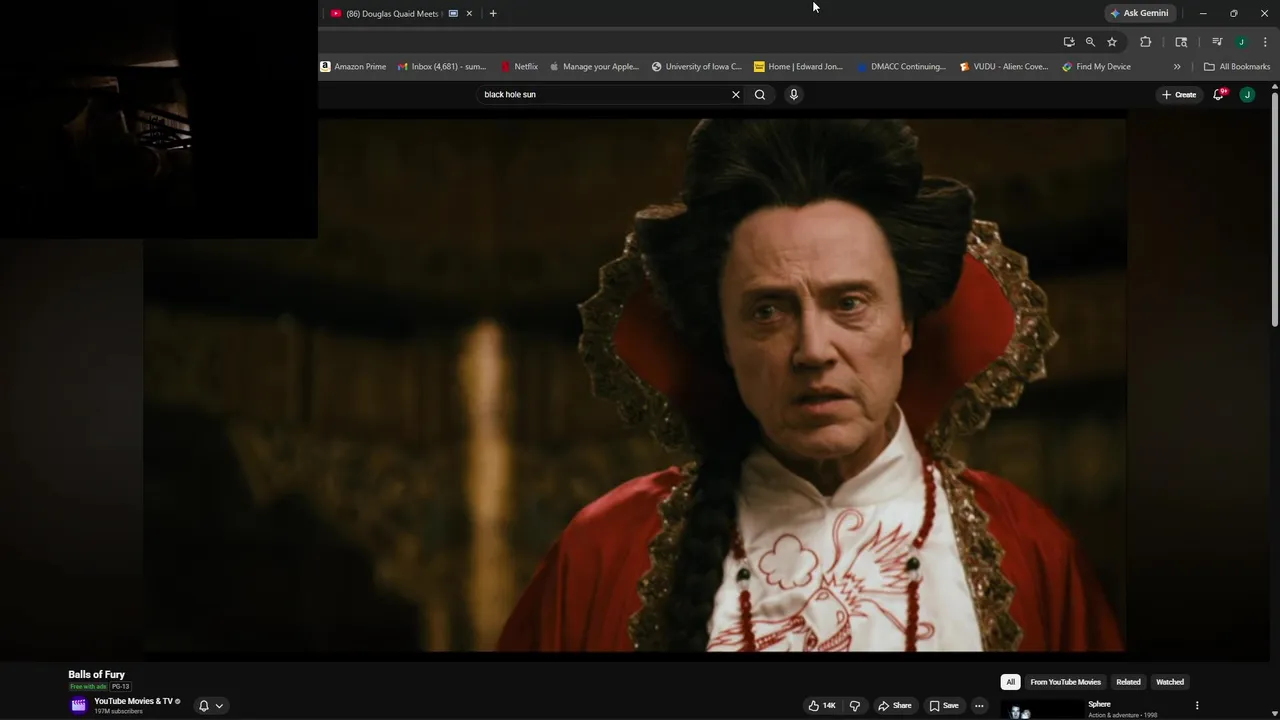1280x720 pixels.
Task: Select the Watched filter chip
Action: coord(1170,682)
